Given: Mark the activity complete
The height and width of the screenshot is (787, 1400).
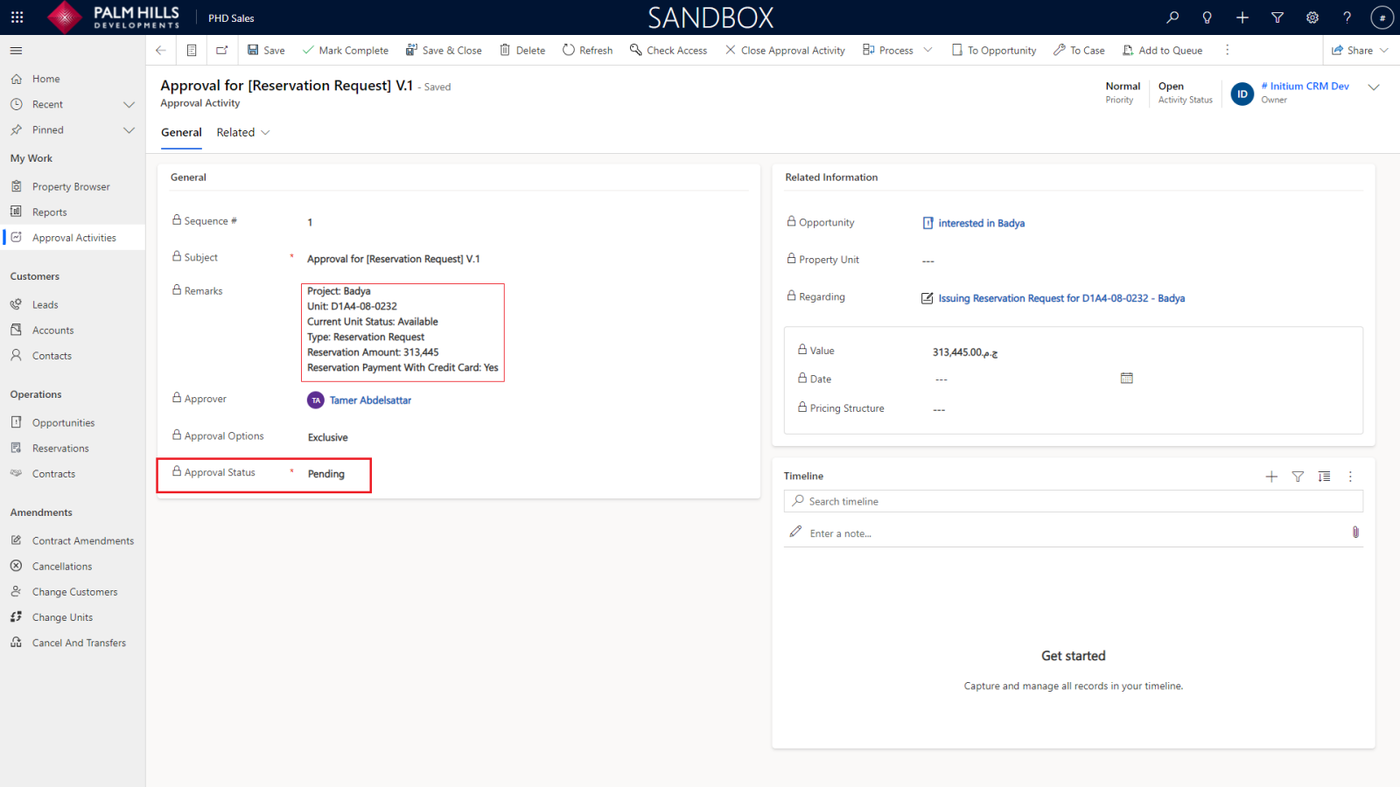Looking at the screenshot, I should [345, 50].
